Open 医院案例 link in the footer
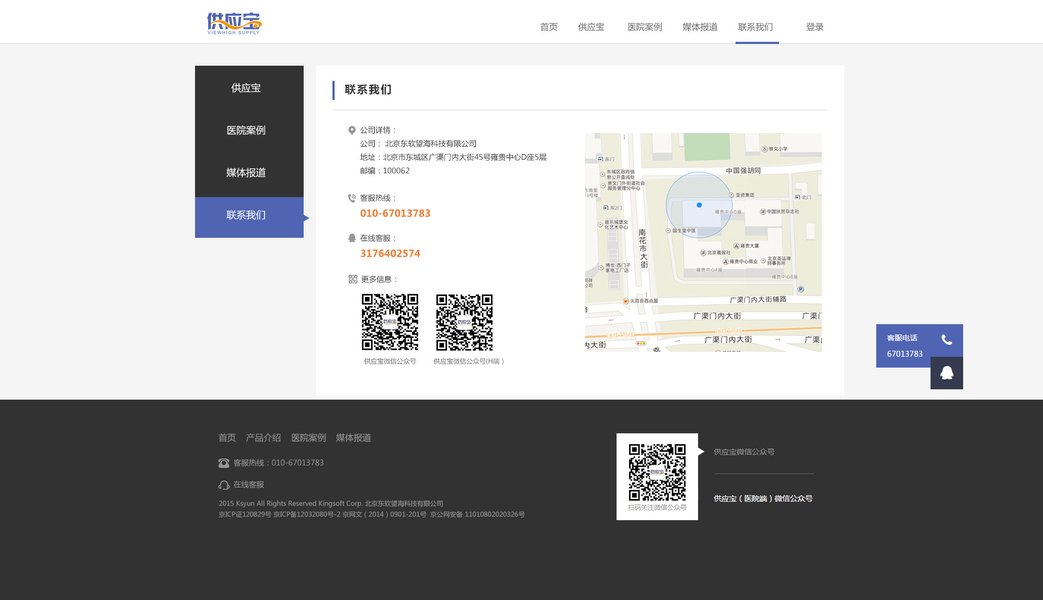This screenshot has height=600, width=1043. (x=309, y=438)
